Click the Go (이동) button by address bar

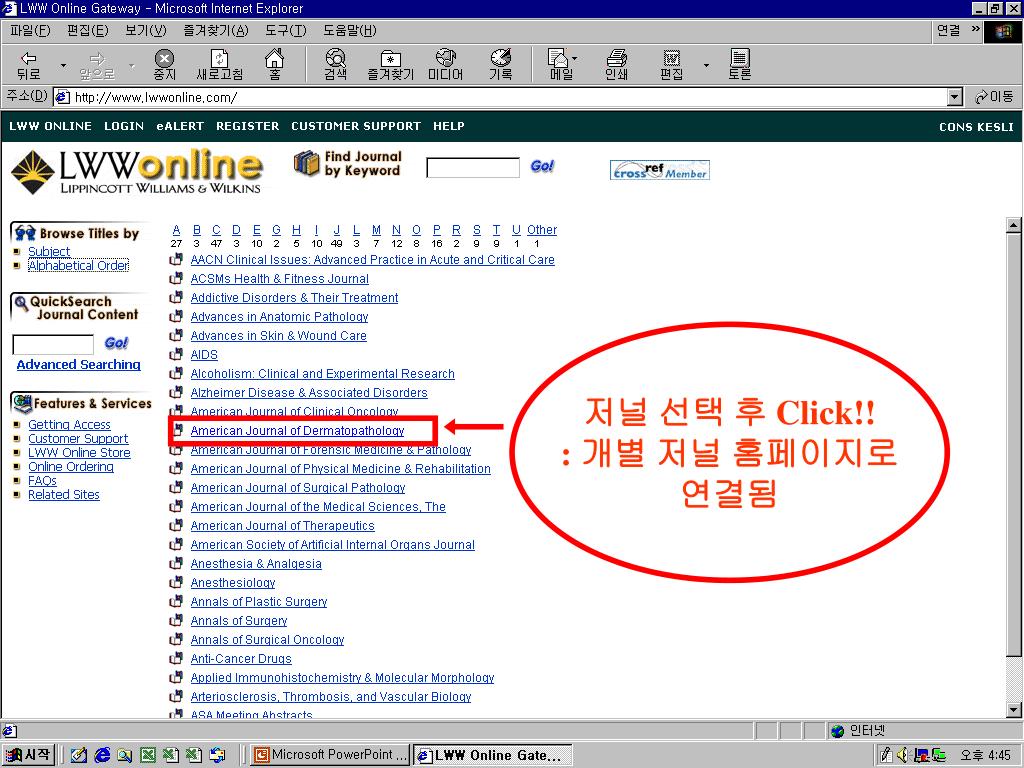pyautogui.click(x=994, y=97)
